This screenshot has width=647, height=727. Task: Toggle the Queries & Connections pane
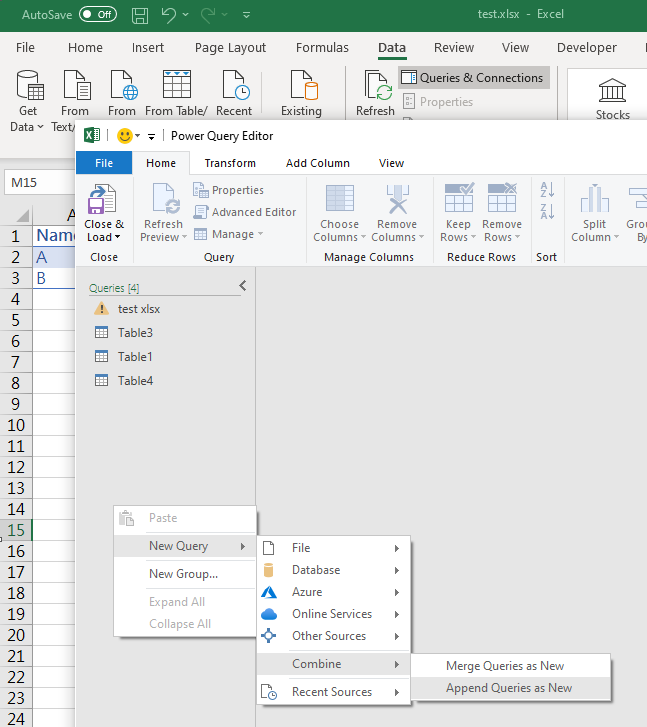click(474, 77)
